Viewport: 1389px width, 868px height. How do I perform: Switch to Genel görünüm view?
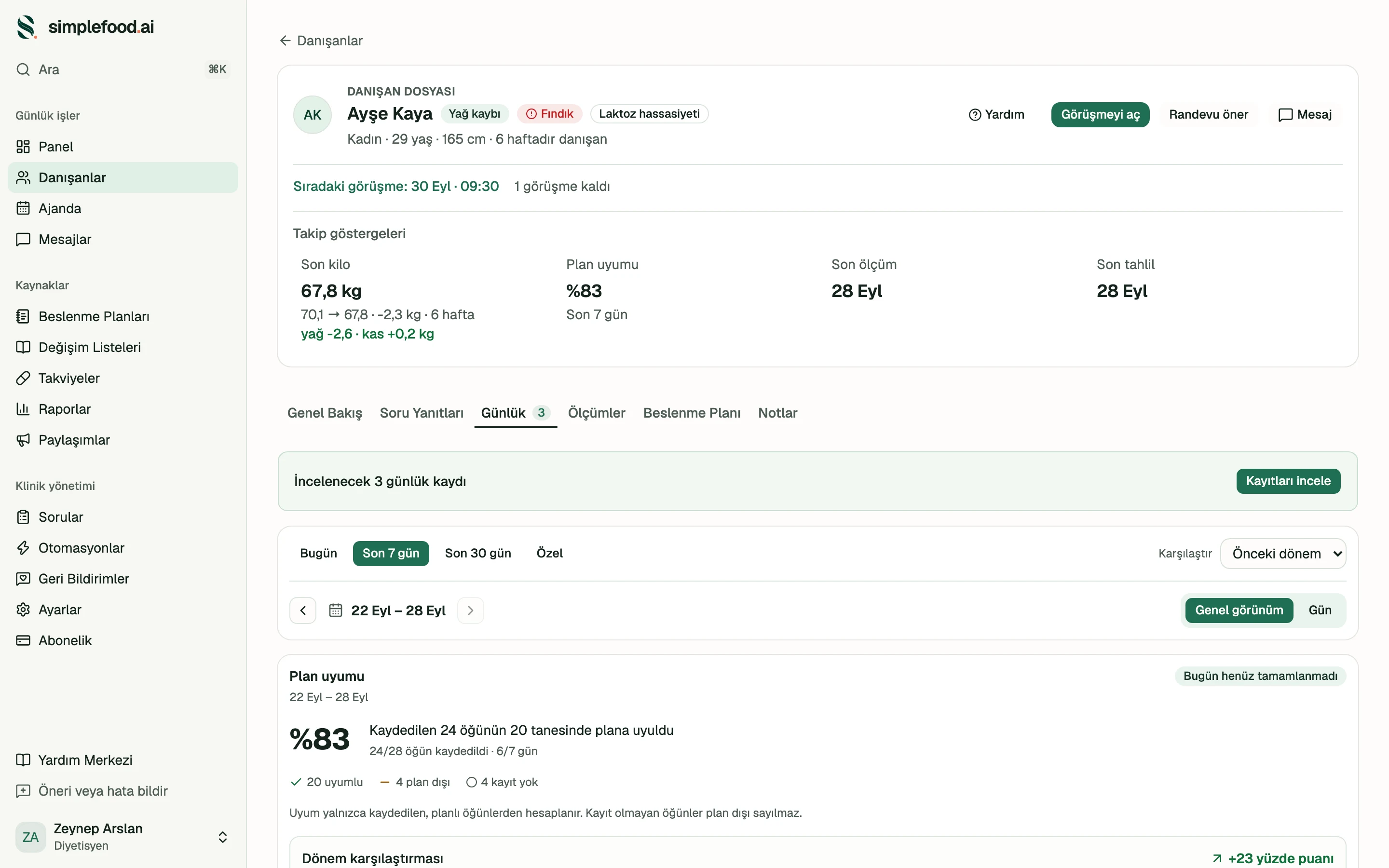1239,610
